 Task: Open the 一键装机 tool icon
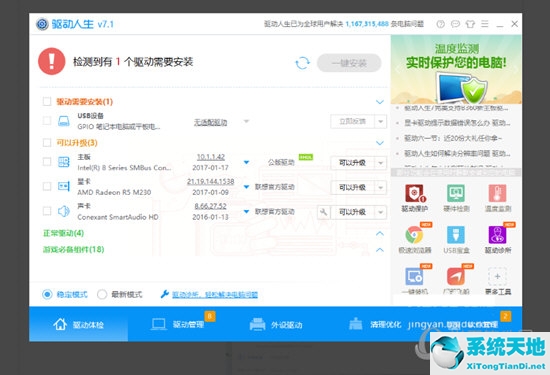pos(415,277)
